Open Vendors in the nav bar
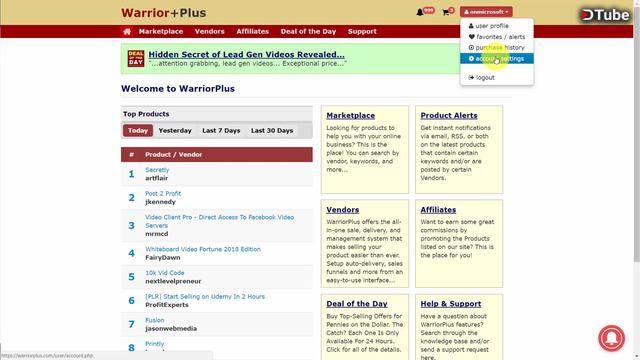The image size is (640, 360). 210,31
